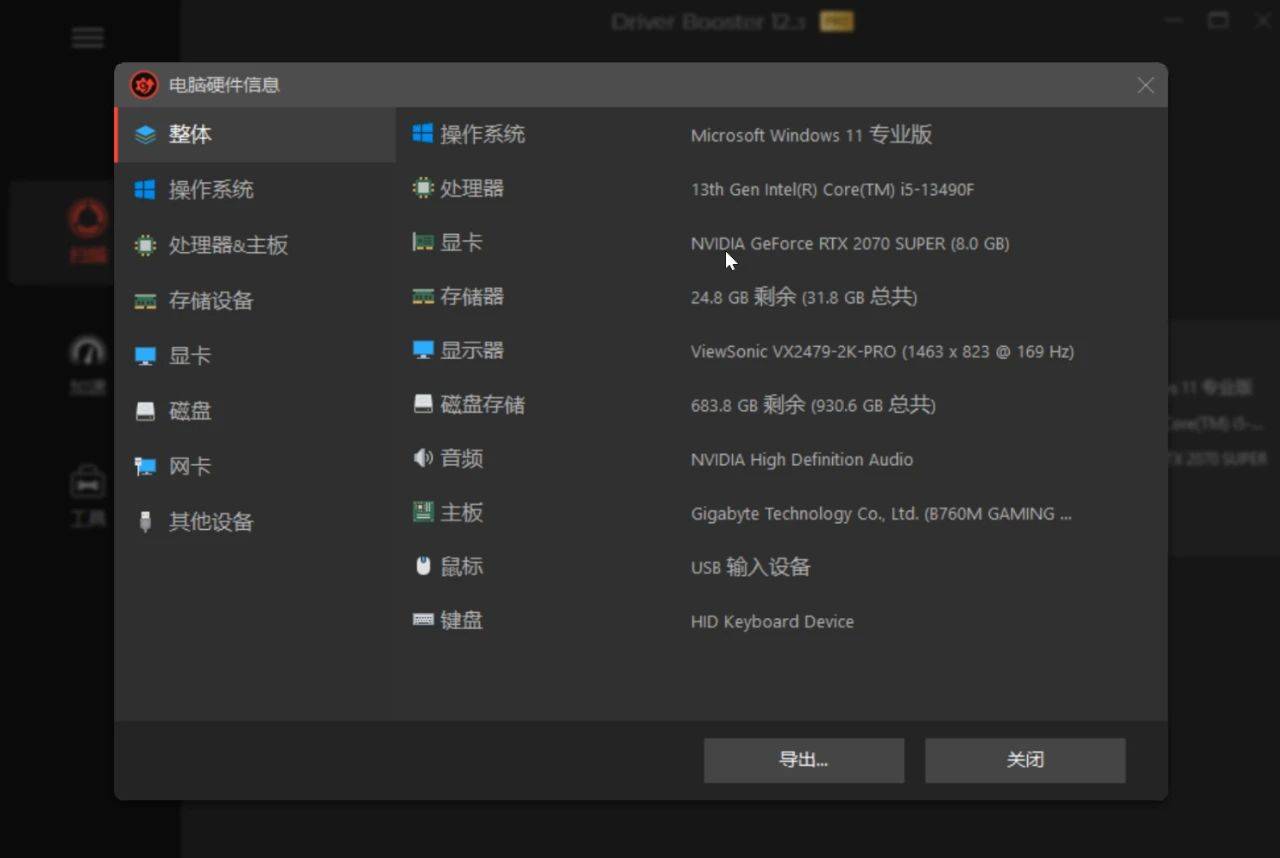1280x858 pixels.
Task: Click the disk icon next to 磁盘存储
Action: [423, 404]
